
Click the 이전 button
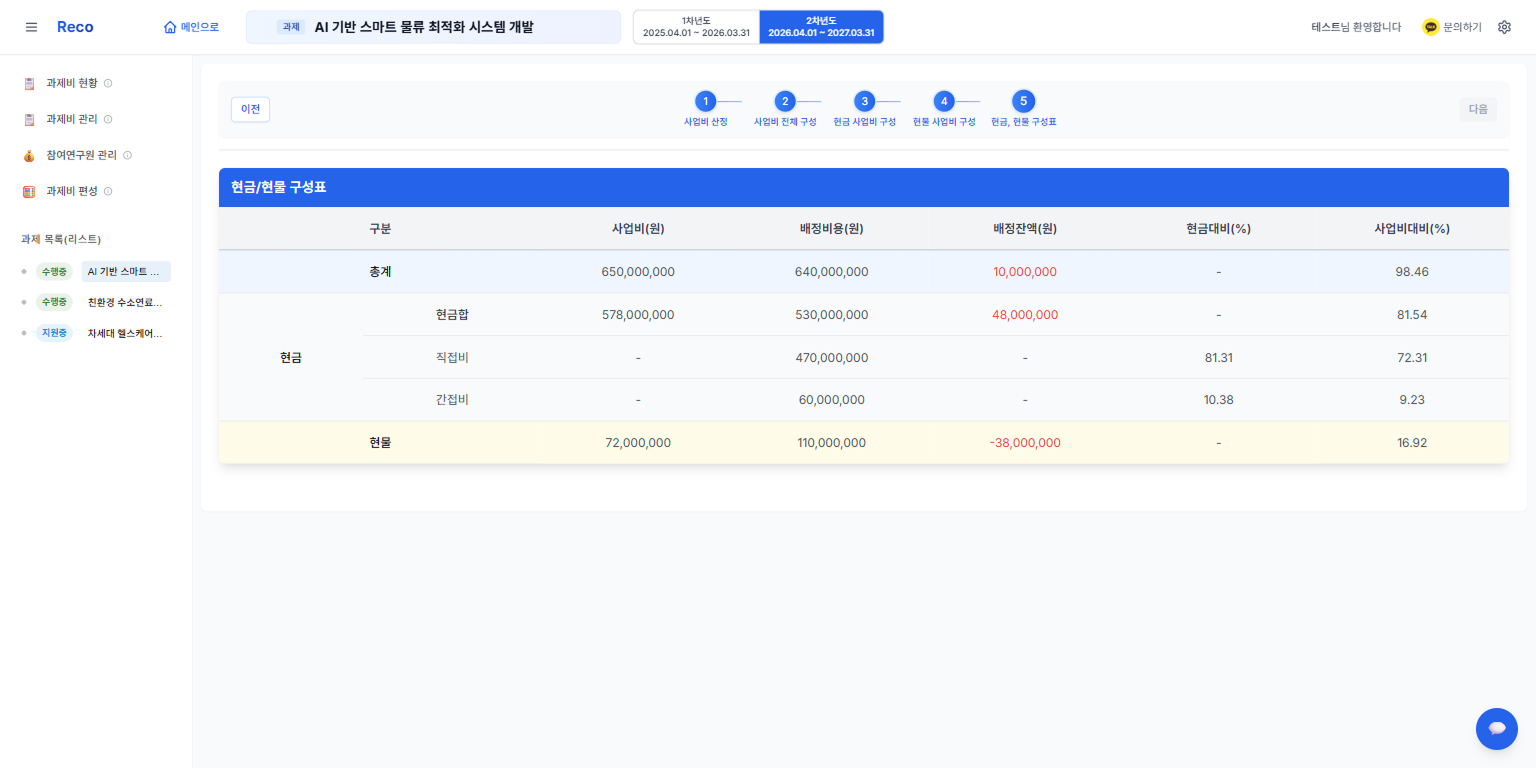click(250, 109)
